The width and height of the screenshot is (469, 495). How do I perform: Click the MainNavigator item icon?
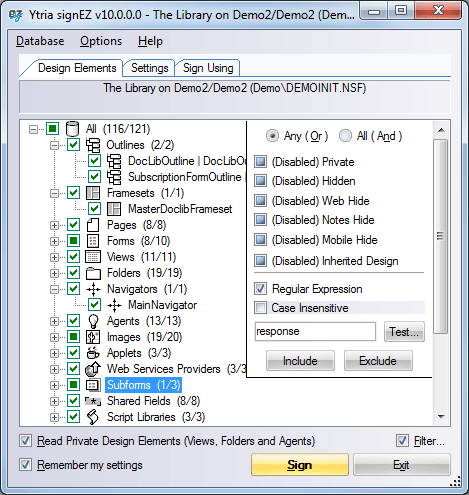pyautogui.click(x=114, y=305)
